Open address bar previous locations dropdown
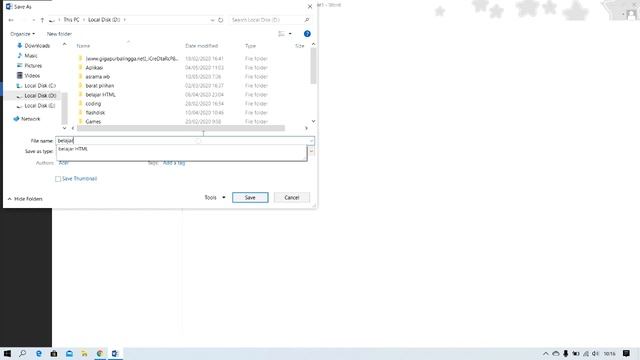This screenshot has width=640, height=360. pyautogui.click(x=212, y=20)
